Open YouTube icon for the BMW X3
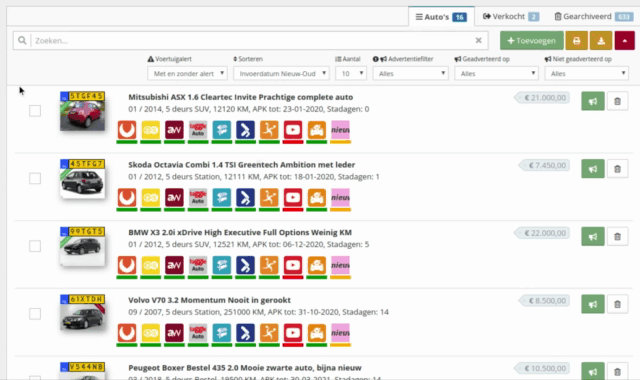The image size is (640, 380). pos(293,265)
